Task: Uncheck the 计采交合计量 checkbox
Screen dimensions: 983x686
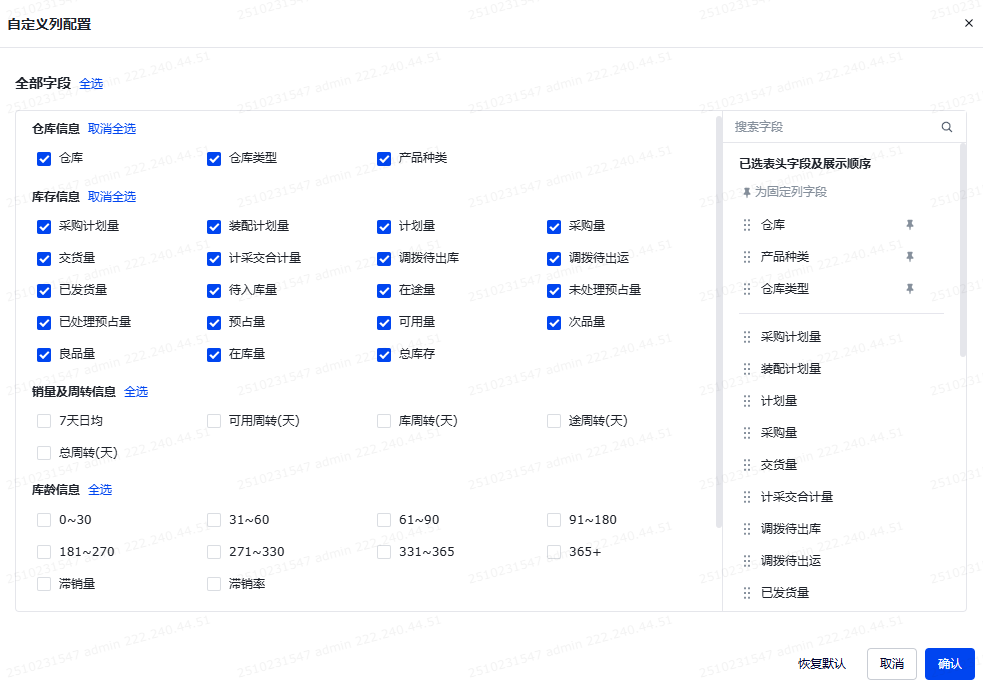Action: click(214, 258)
